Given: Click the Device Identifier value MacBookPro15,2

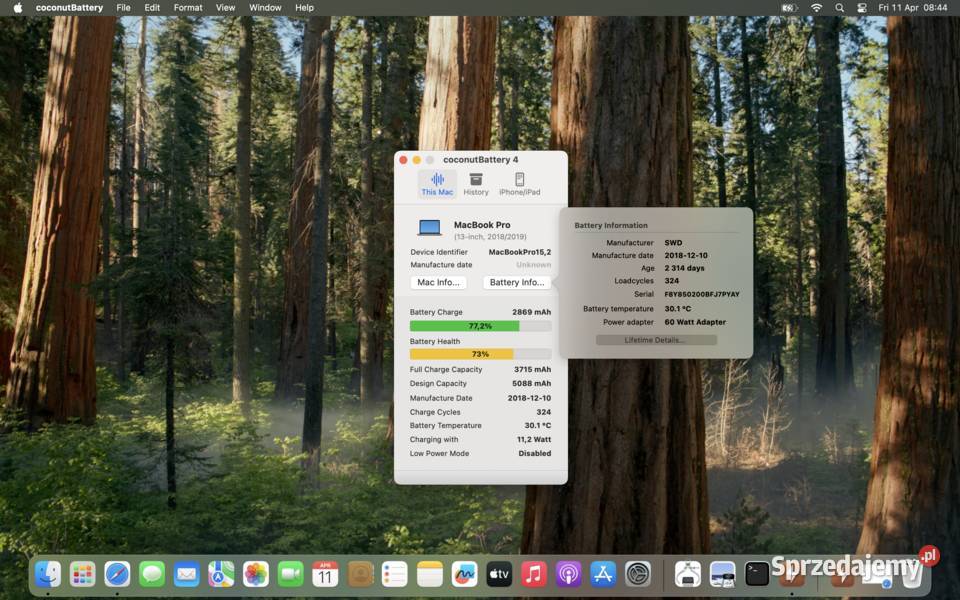Looking at the screenshot, I should 520,252.
